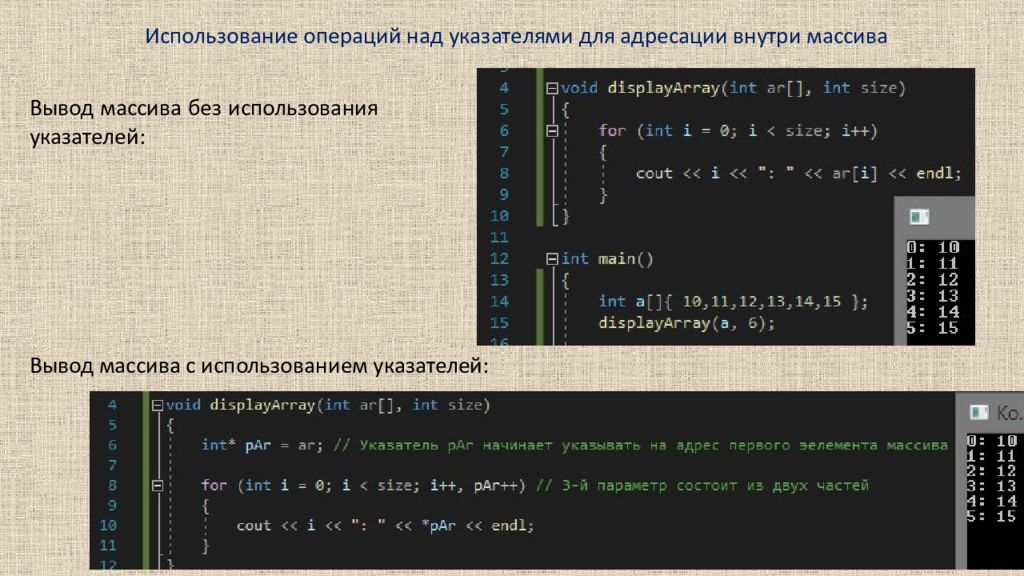Collapse the int main() function block
Screen dimensions: 1024x576
pos(551,259)
